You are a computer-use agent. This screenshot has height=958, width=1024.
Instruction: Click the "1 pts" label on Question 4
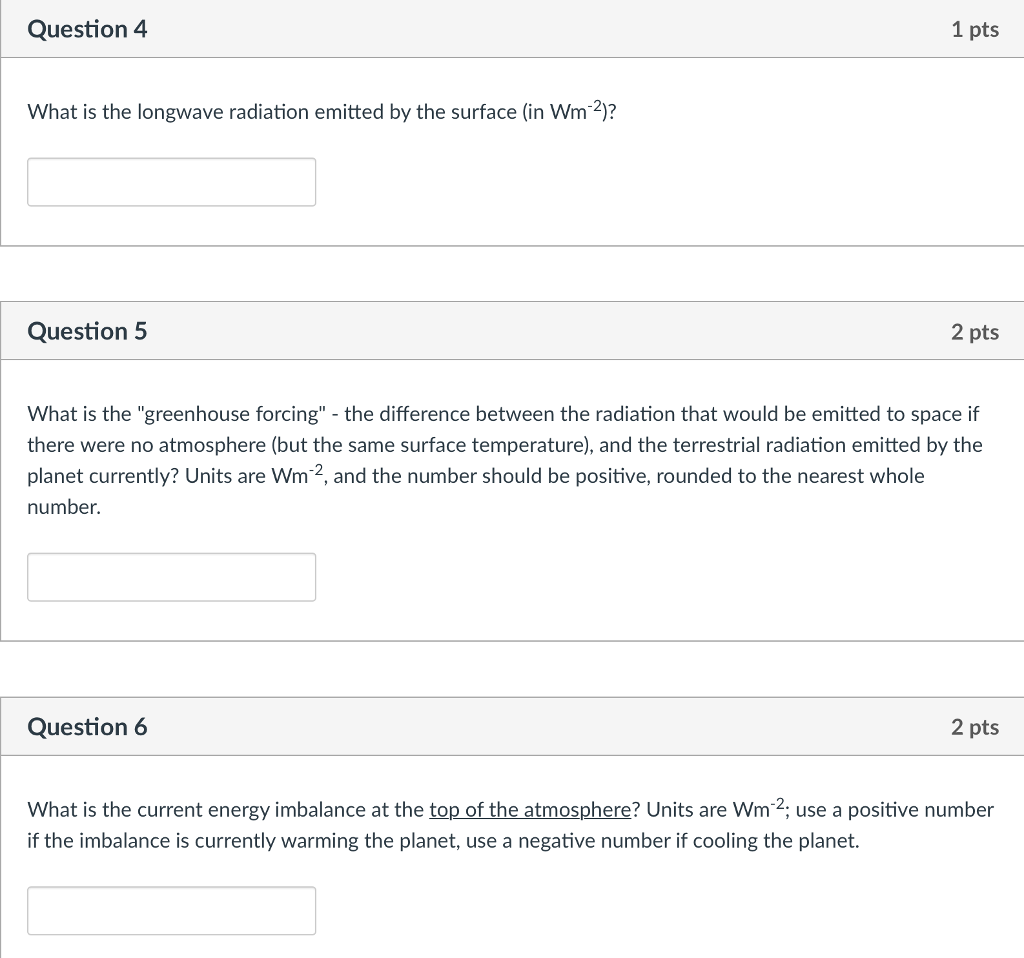975,29
